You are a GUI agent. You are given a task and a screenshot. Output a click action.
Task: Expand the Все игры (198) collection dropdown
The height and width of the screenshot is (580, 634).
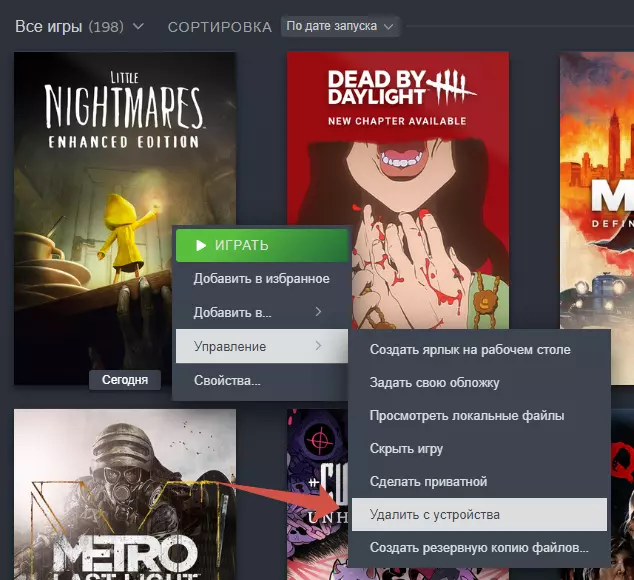click(79, 27)
